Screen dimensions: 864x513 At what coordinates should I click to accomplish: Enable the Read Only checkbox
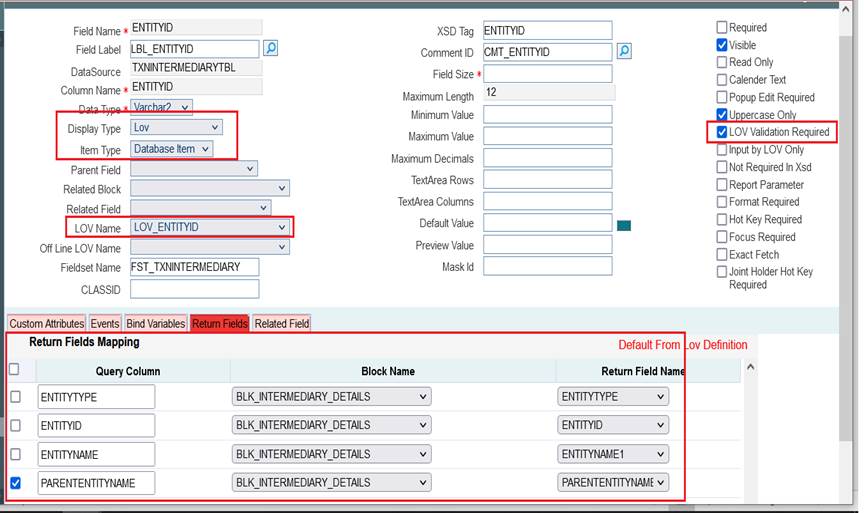point(722,62)
